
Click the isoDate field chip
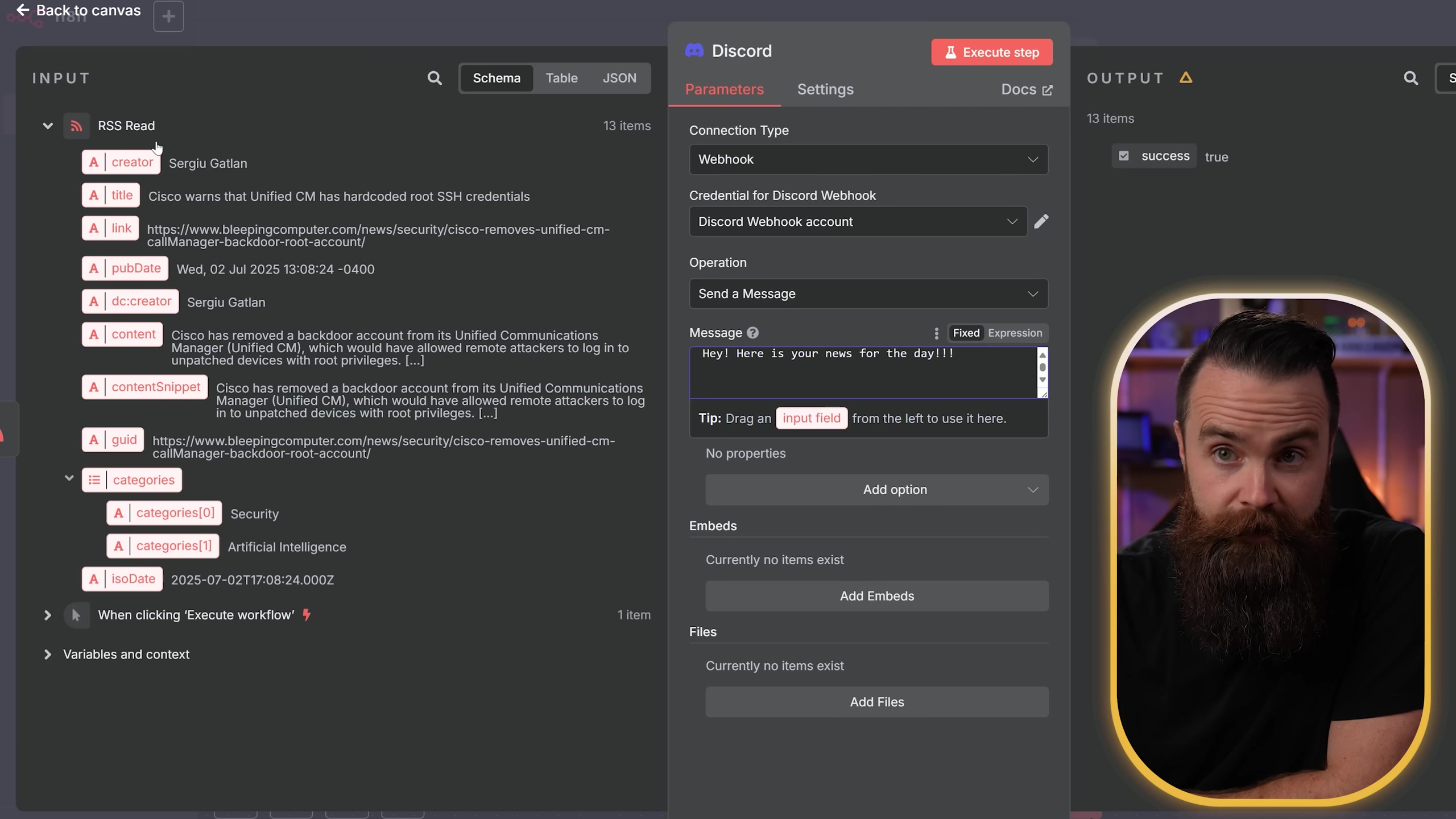coord(122,578)
